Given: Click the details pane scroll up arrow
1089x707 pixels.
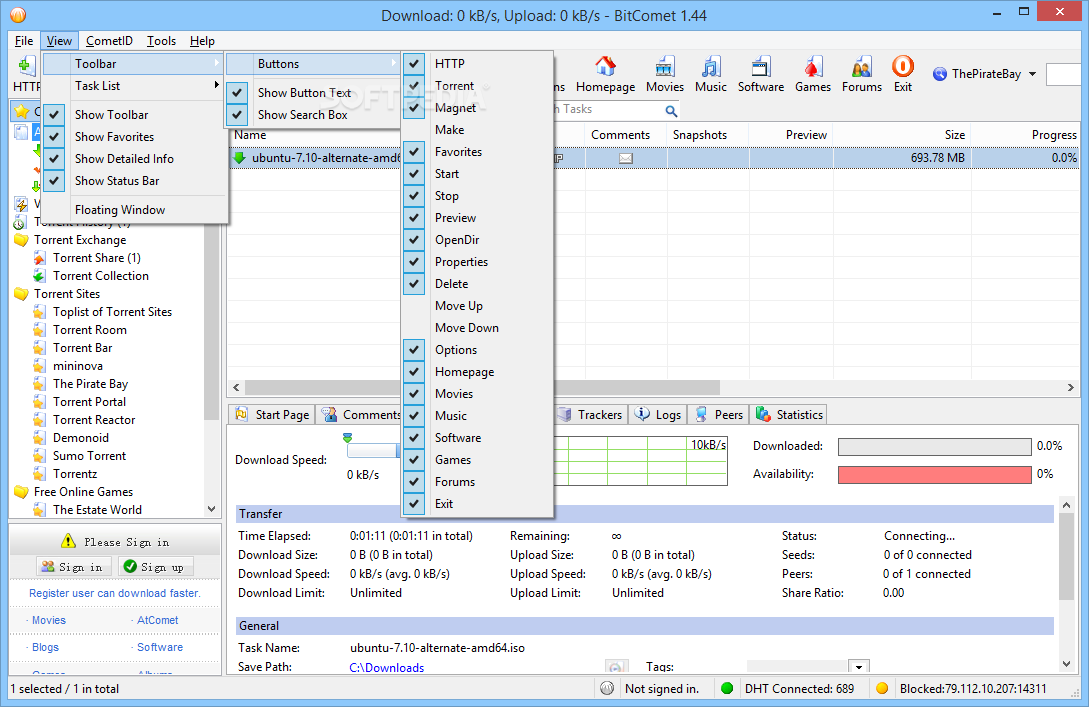Looking at the screenshot, I should [x=1067, y=505].
